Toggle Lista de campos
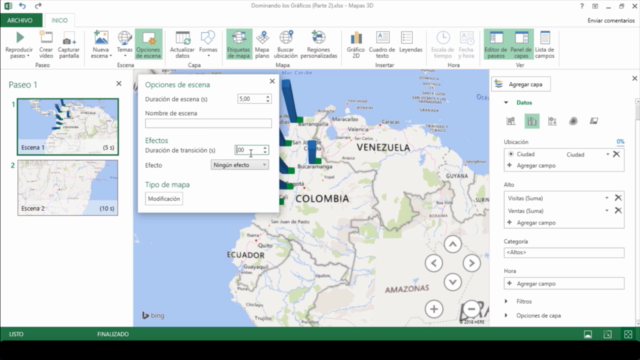The width and height of the screenshot is (640, 360). coord(544,44)
